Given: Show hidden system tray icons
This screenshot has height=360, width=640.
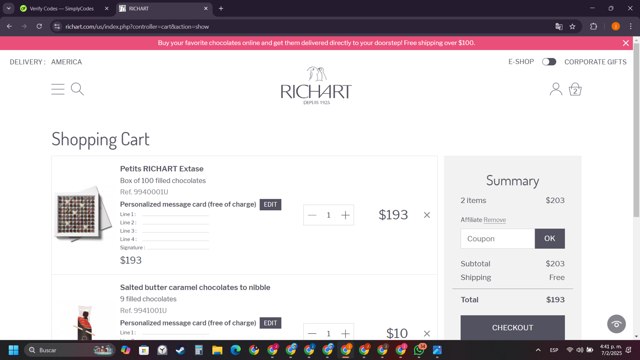Looking at the screenshot, I should tap(538, 350).
